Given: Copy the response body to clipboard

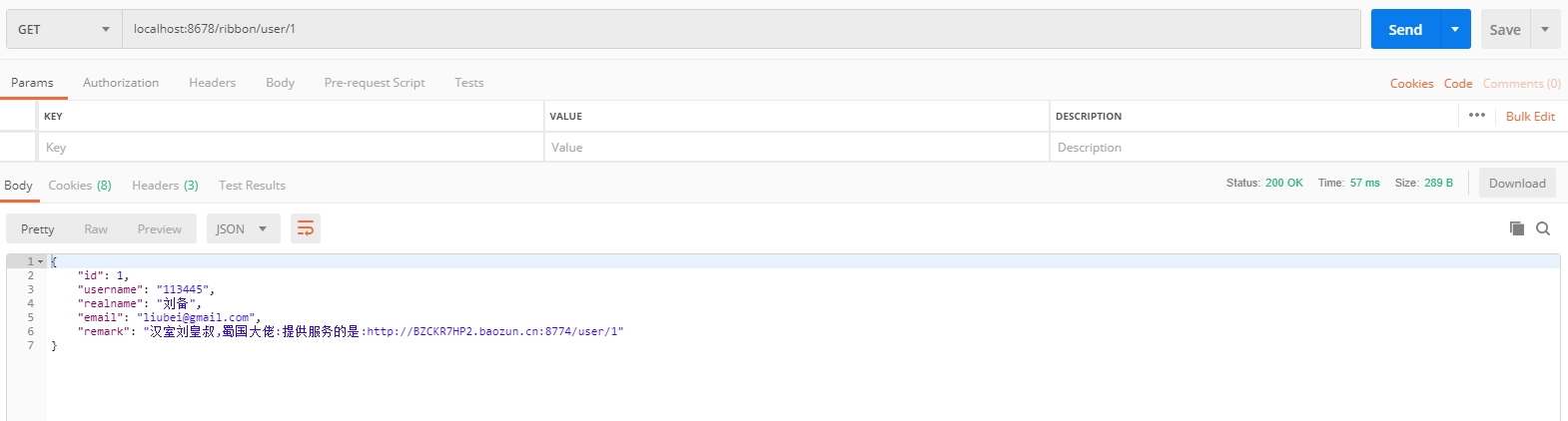Looking at the screenshot, I should point(1516,228).
